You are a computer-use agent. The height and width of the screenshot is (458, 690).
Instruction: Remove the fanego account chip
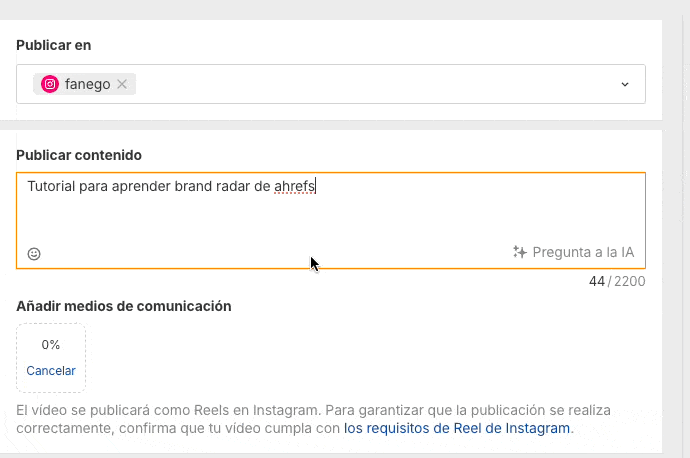(x=122, y=84)
